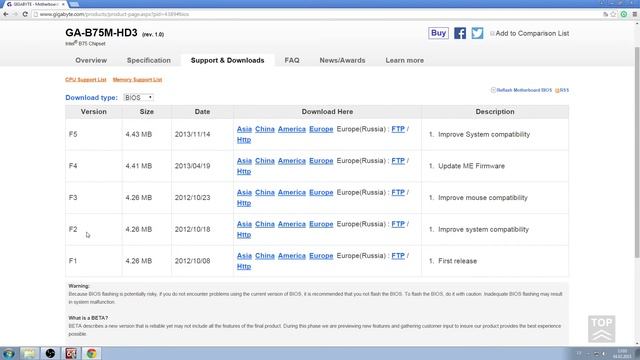Download F5 BIOS from Asia
Viewport: 640px width, 360px height.
tap(244, 129)
